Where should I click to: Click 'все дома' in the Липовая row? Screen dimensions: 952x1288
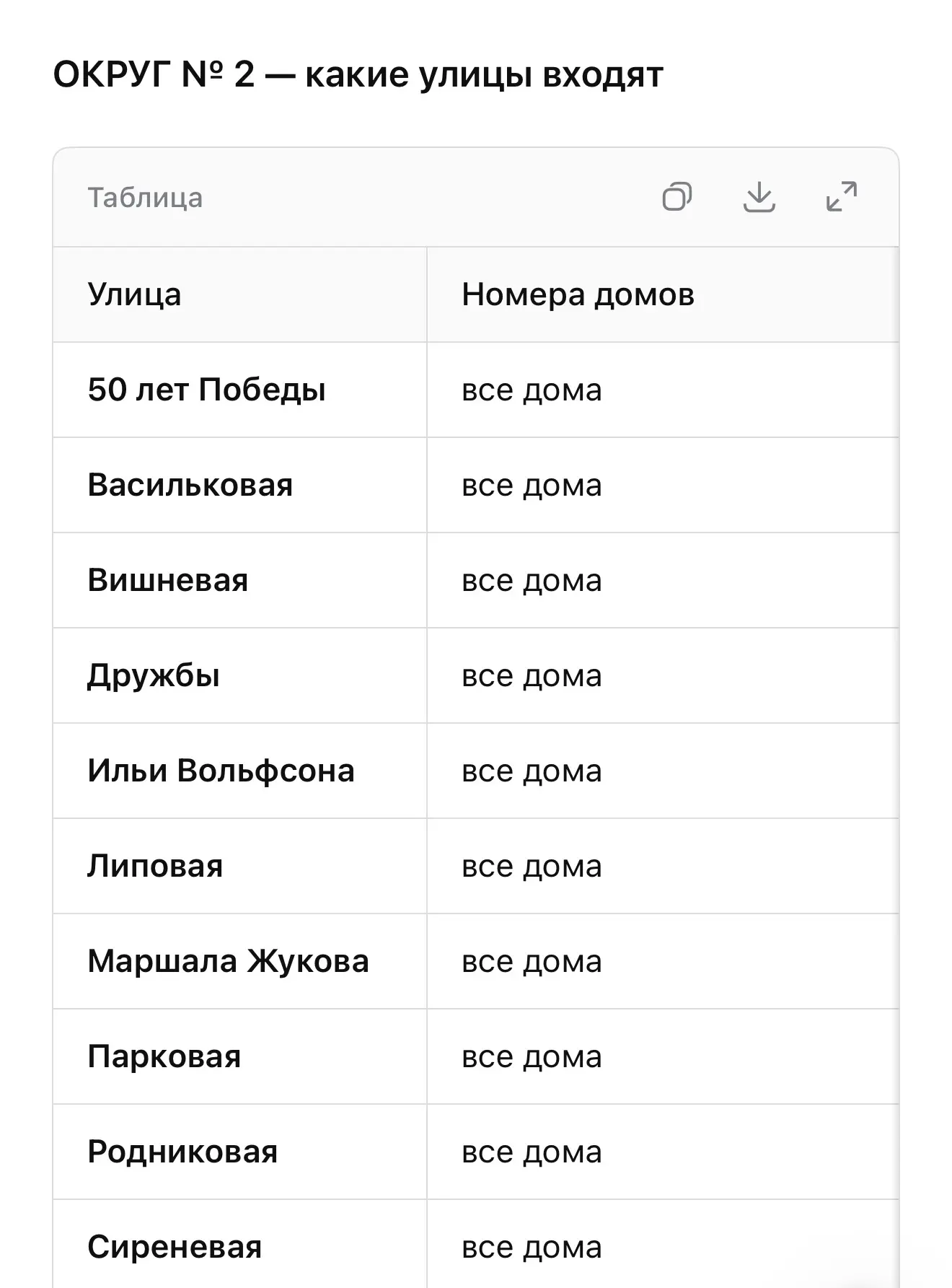tap(532, 866)
